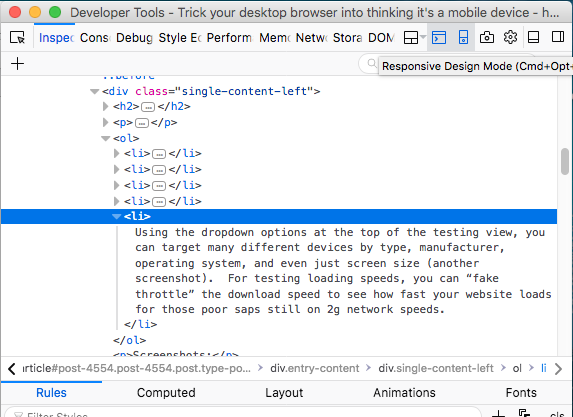Viewport: 573px width, 417px height.
Task: Expand the h2 element node
Action: [x=106, y=106]
